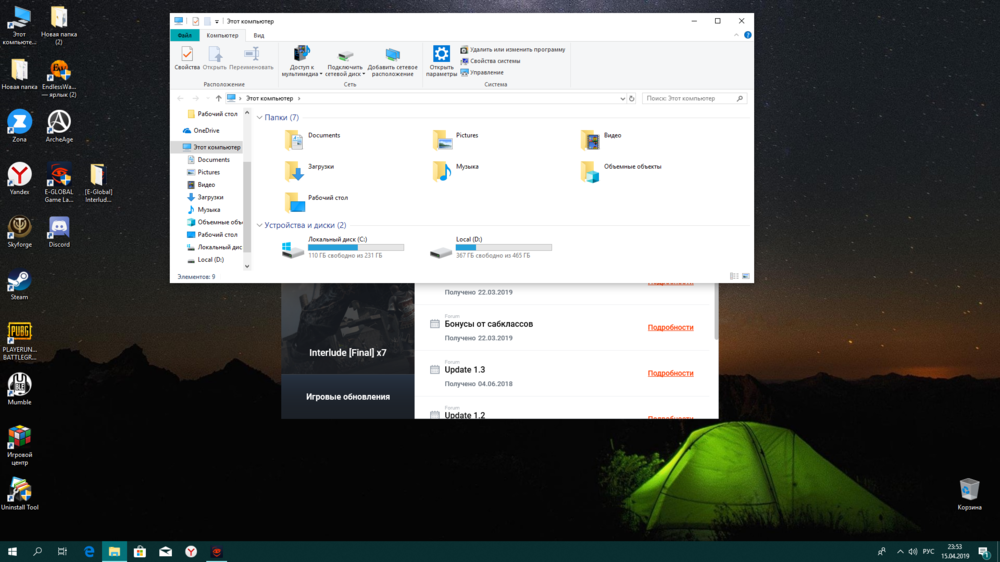Click Подробности link next to Update 1.3

pos(670,373)
